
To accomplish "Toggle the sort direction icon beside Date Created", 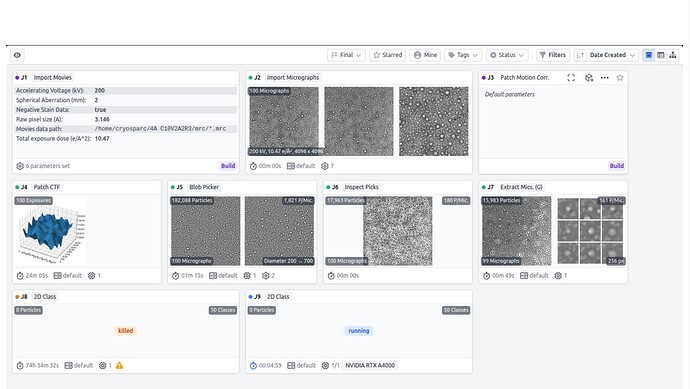I will click(580, 55).
